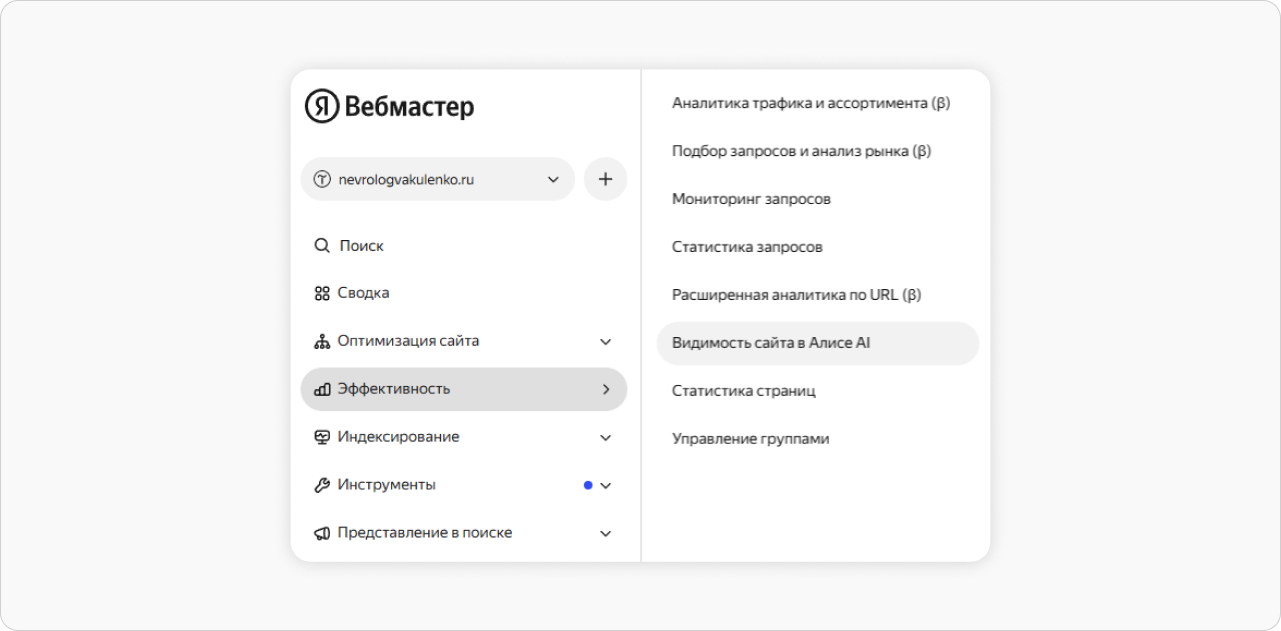The width and height of the screenshot is (1281, 631).
Task: Click the Представление в поиске megaphone icon
Action: coord(322,533)
